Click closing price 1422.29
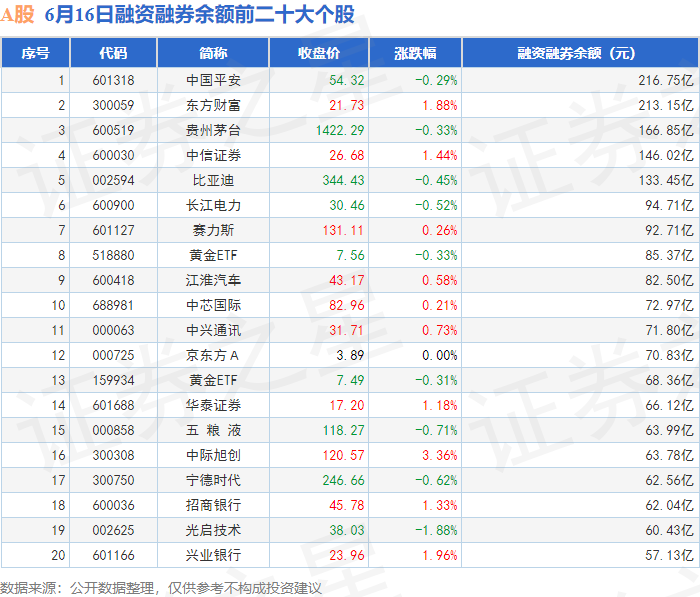Viewport: 700px width, 597px height. [x=340, y=130]
